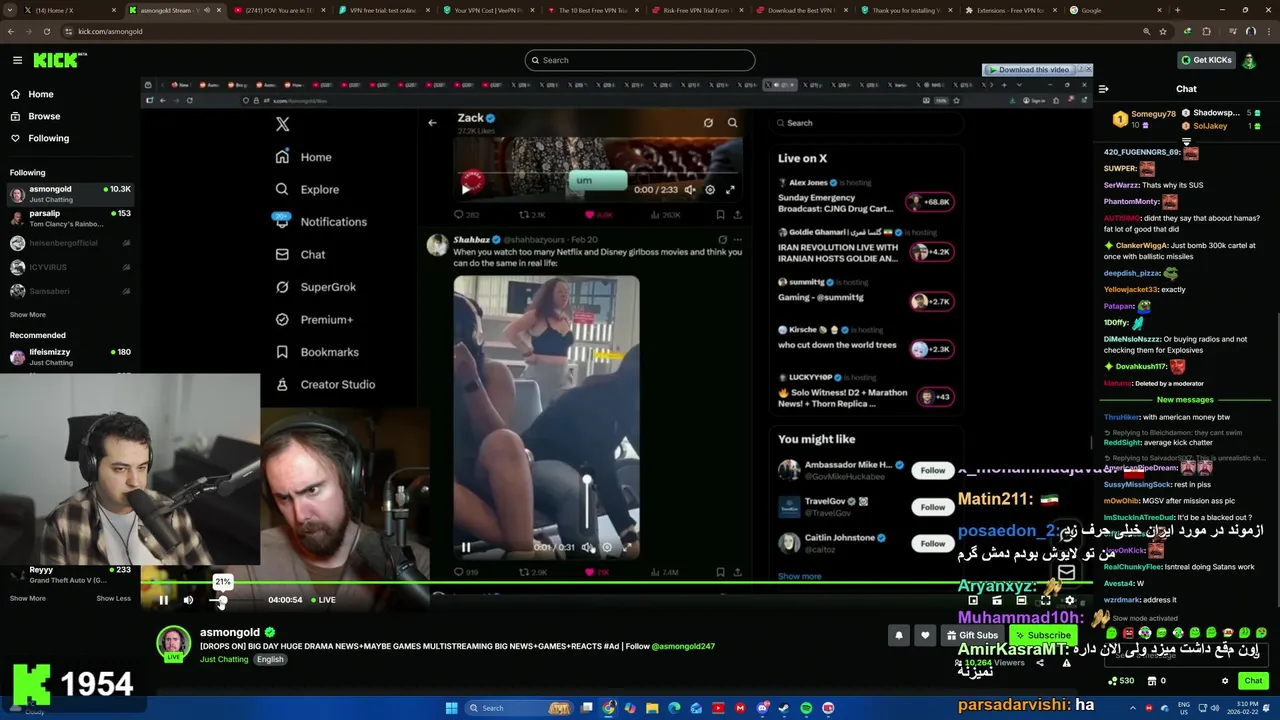This screenshot has width=1280, height=720.
Task: Click Download this video overlay
Action: (1028, 70)
